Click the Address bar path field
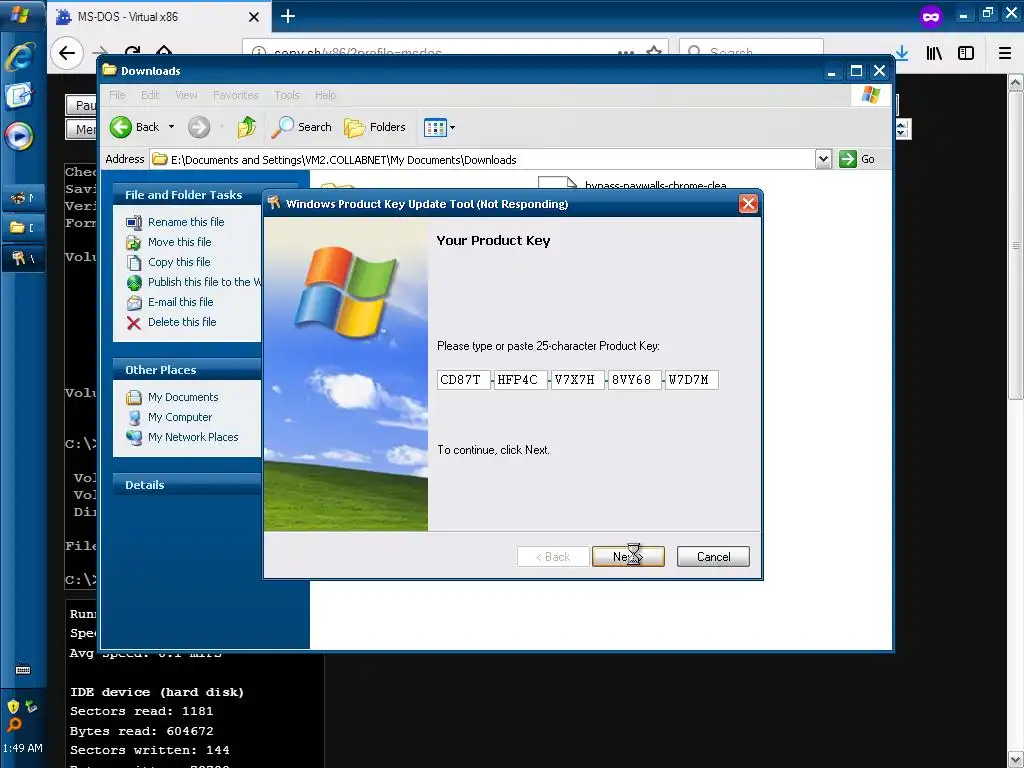 pos(483,159)
